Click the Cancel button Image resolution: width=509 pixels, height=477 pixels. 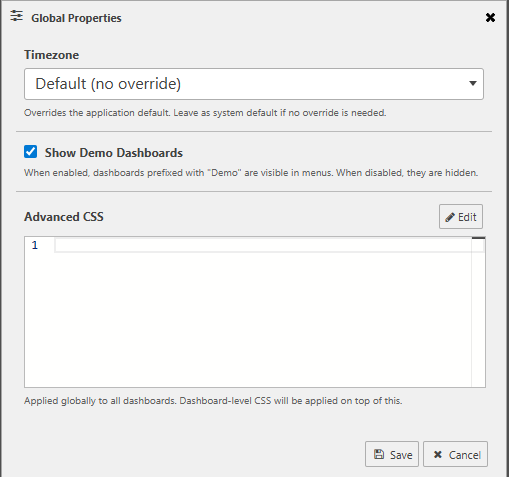(x=455, y=454)
